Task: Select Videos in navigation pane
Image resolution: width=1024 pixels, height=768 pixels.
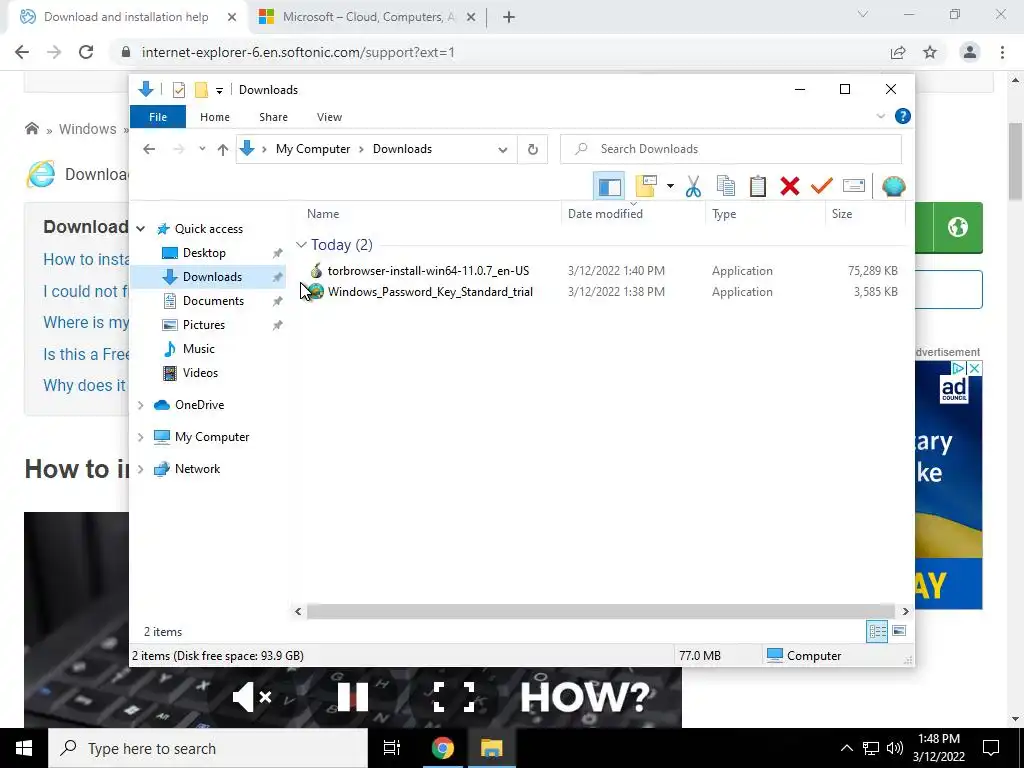Action: click(200, 373)
